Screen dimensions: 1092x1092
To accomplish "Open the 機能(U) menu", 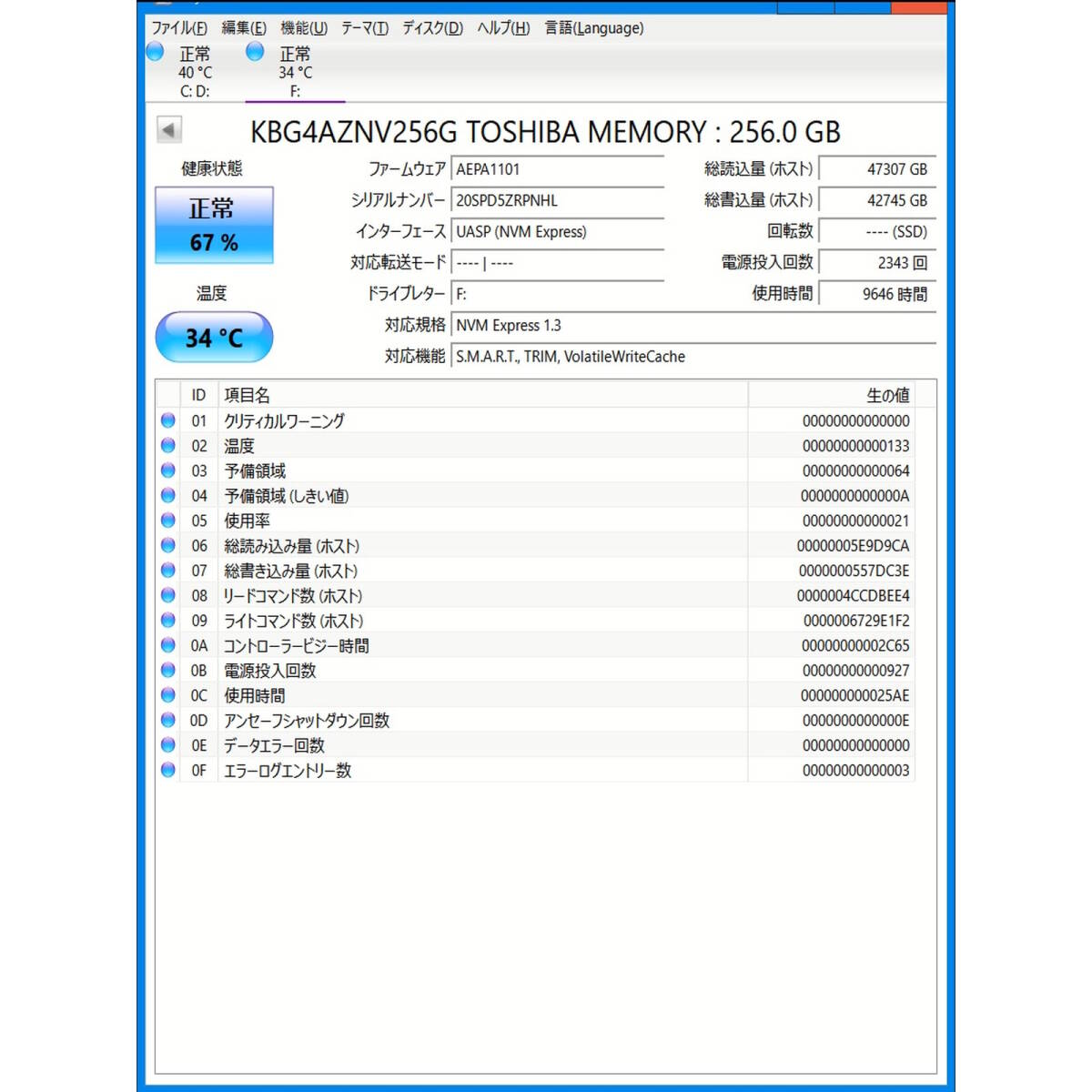I will point(304,28).
